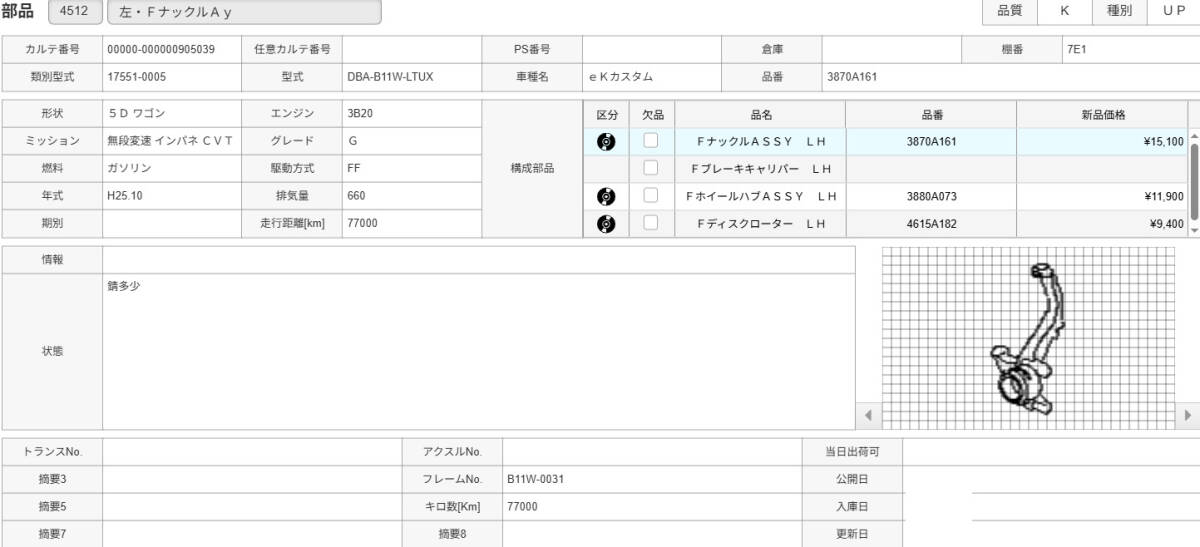Select the FホイールハブASSY LH row name
The width and height of the screenshot is (1200, 547).
coord(761,196)
